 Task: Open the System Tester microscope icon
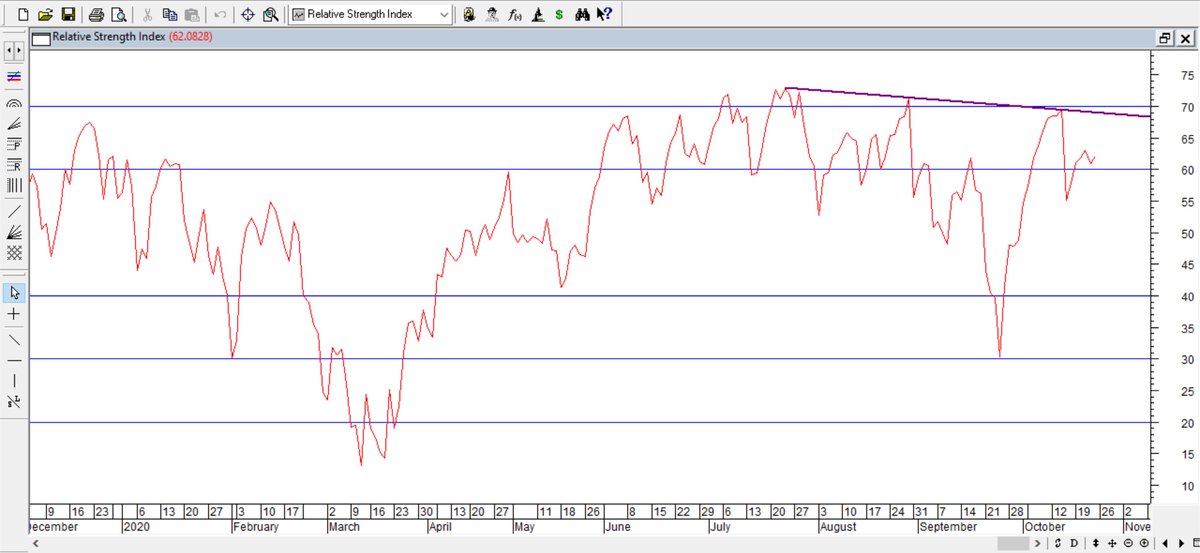(537, 15)
